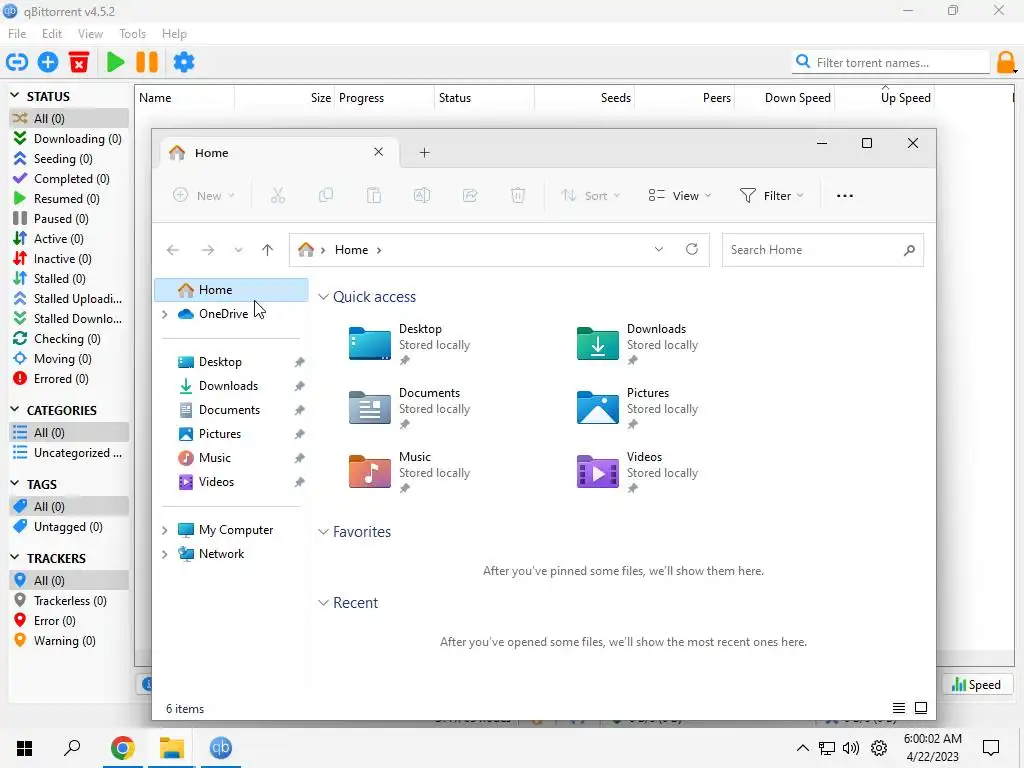1024x768 pixels.
Task: Select the Untagged (0) tag filter
Action: pos(69,527)
